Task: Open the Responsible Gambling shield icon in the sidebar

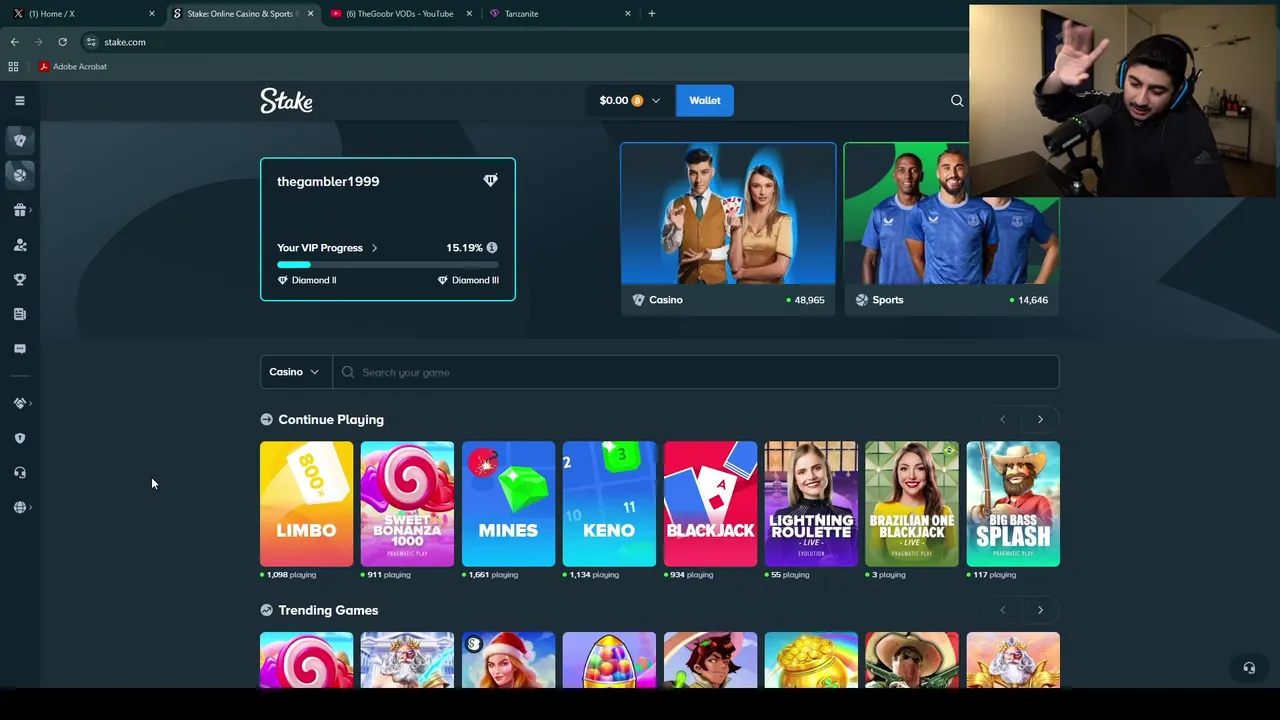Action: [20, 438]
